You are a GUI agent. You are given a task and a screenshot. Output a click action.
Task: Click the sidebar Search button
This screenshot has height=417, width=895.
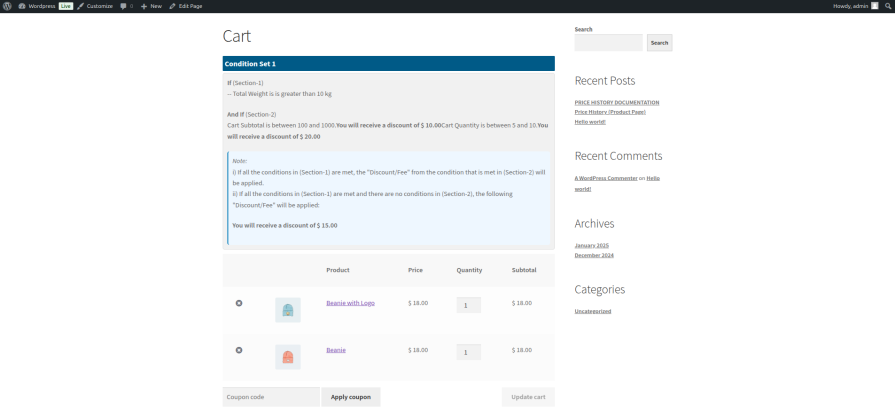click(x=659, y=43)
